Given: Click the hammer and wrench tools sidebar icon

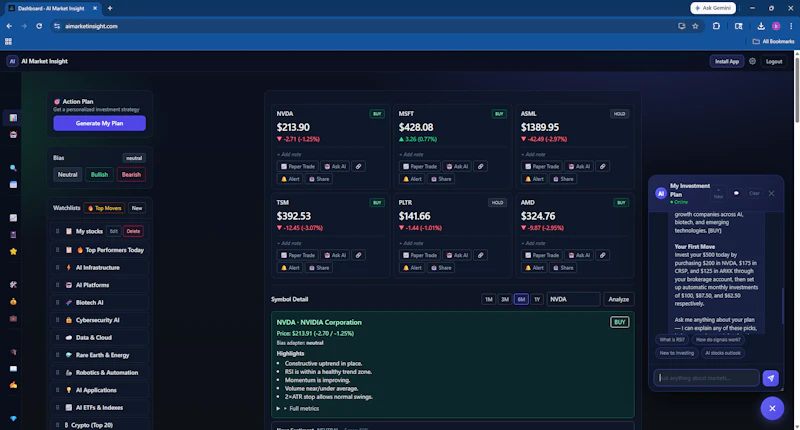Looking at the screenshot, I should click(13, 285).
